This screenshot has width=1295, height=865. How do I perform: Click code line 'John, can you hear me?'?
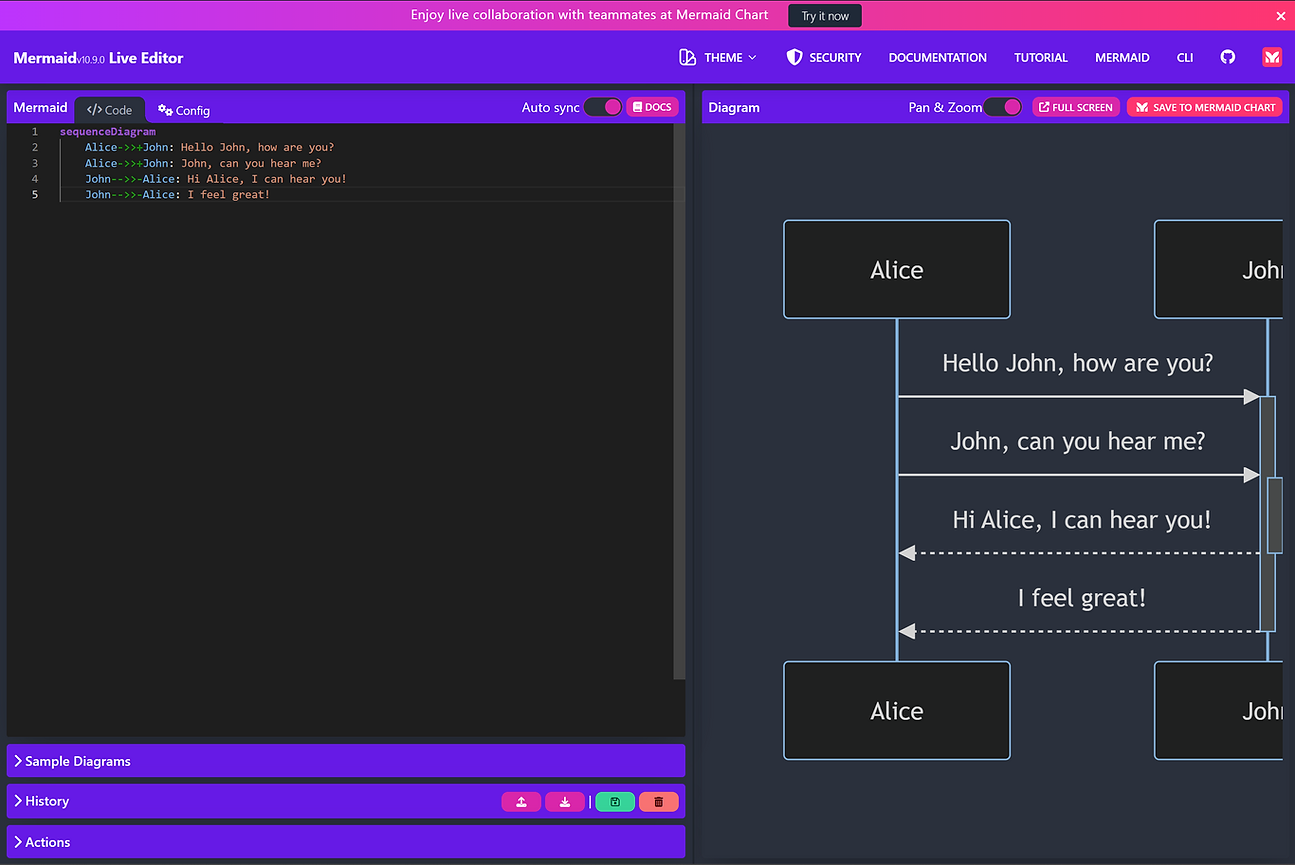203,163
